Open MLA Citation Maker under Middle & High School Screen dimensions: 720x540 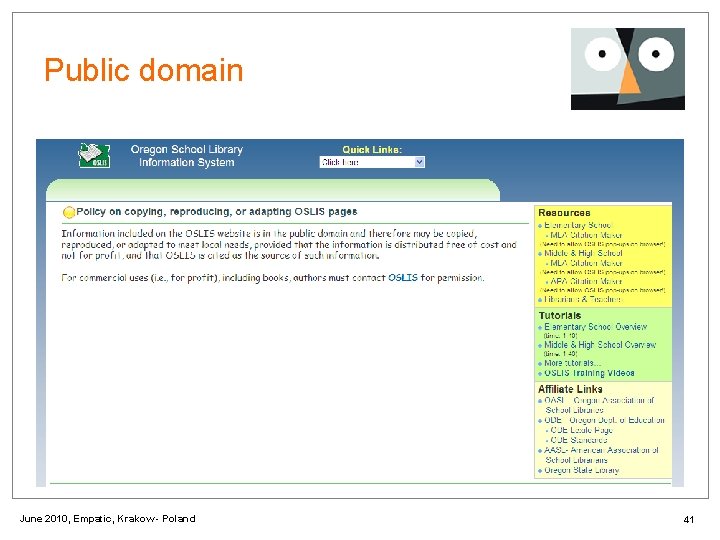tap(586, 263)
